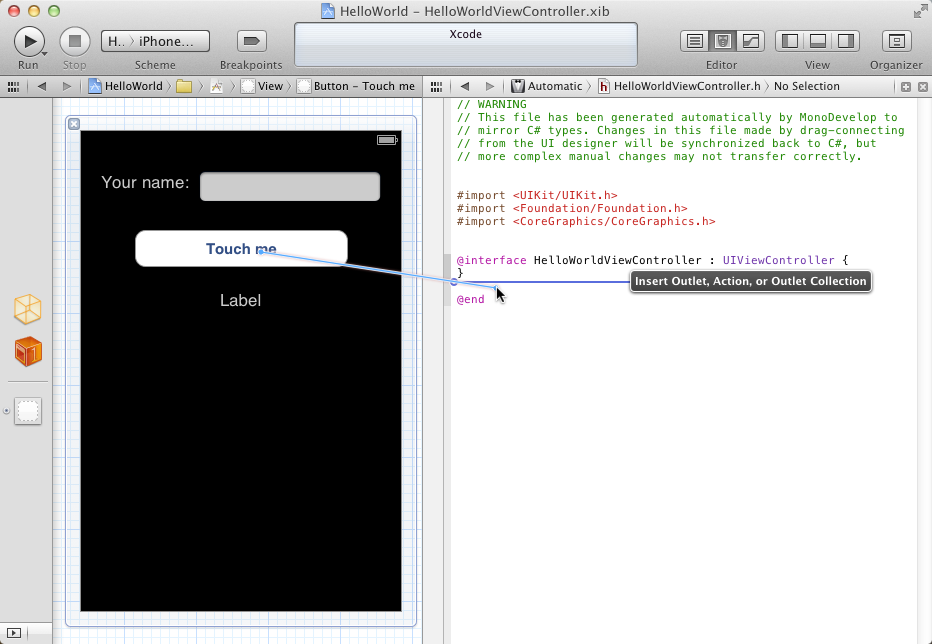Select the Assistant editor button

click(x=722, y=41)
